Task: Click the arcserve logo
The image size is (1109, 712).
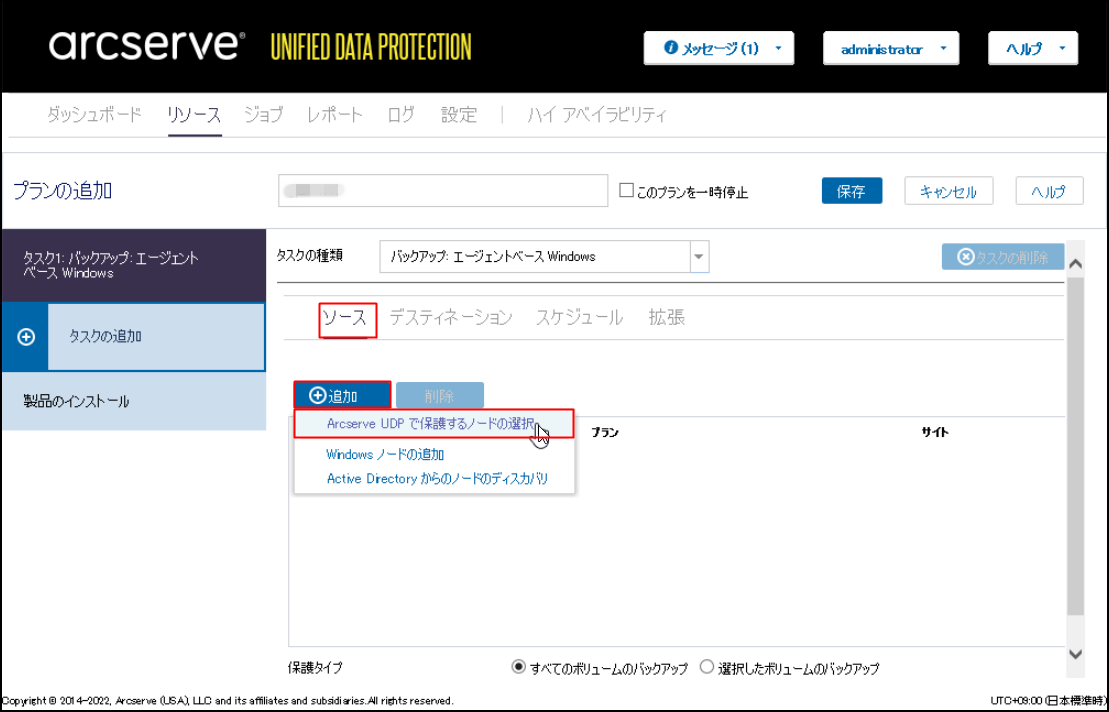Action: (x=146, y=45)
